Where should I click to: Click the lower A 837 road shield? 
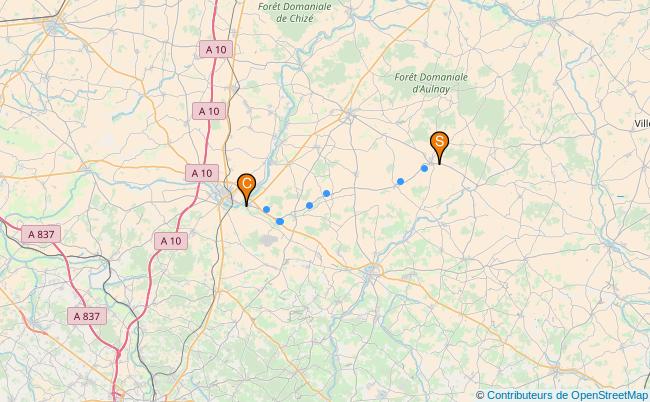coord(87,316)
